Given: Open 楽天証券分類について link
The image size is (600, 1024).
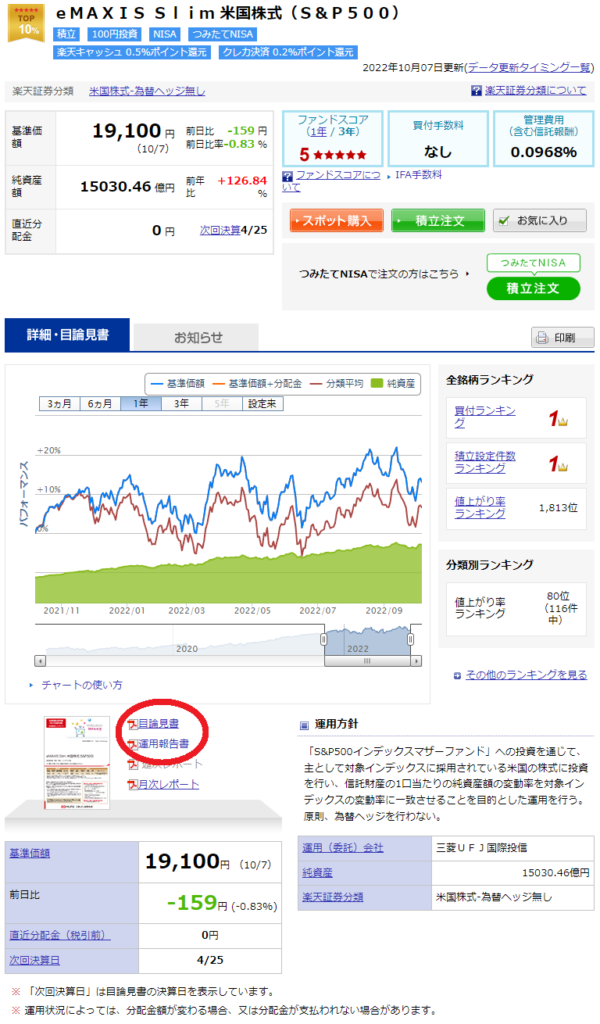Looking at the screenshot, I should click(535, 91).
